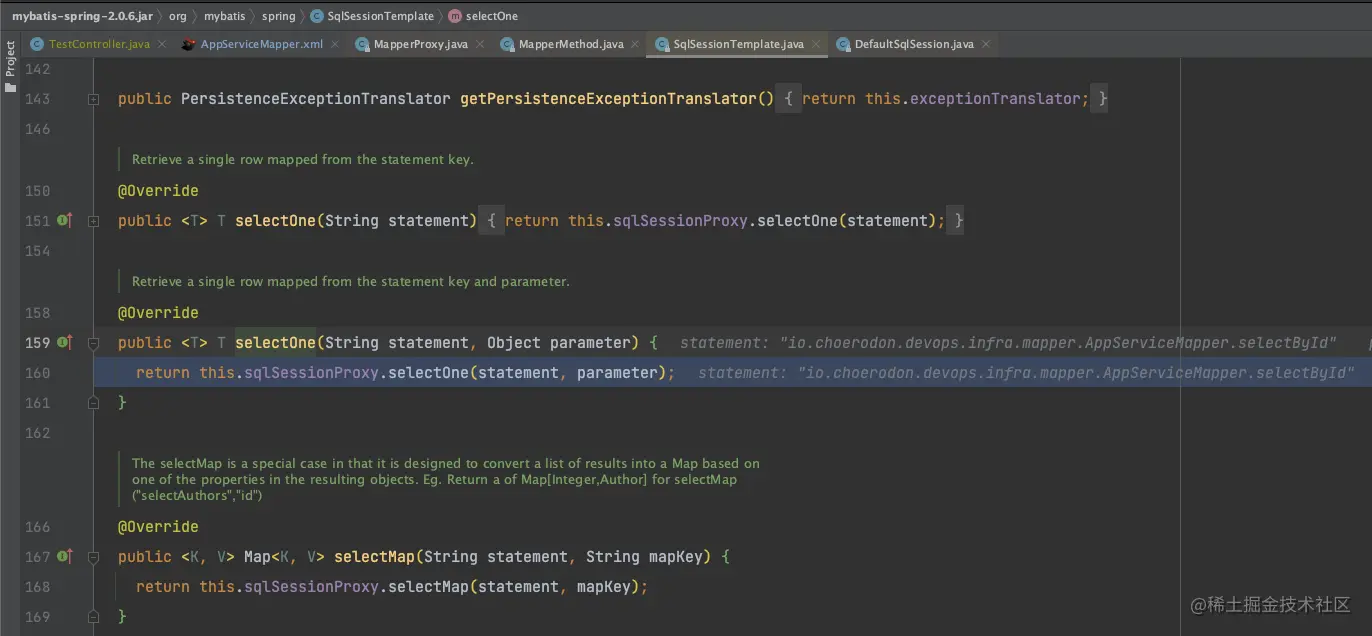Click line number 160 in gutter
The width and height of the screenshot is (1372, 636).
tap(37, 373)
